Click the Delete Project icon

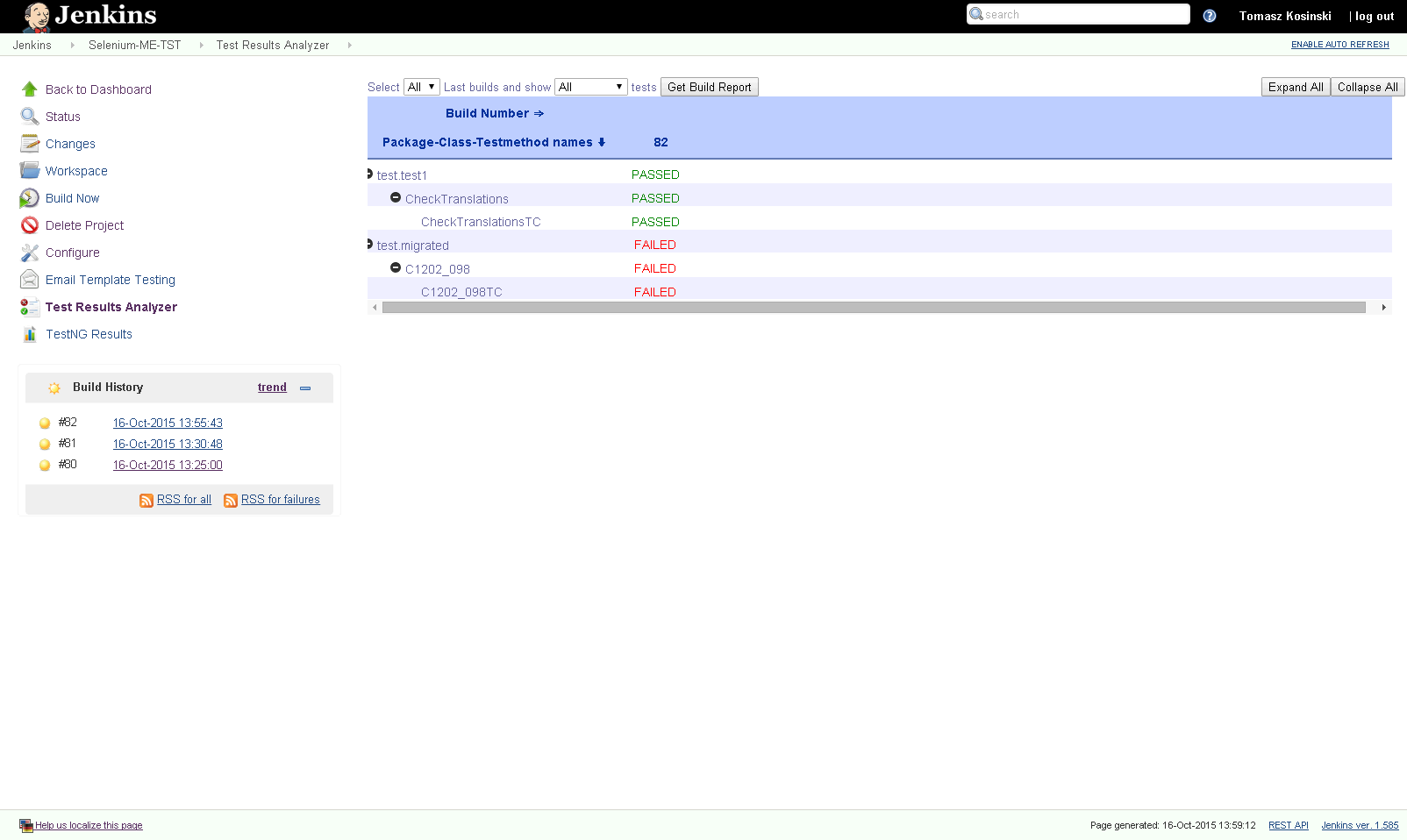click(30, 225)
